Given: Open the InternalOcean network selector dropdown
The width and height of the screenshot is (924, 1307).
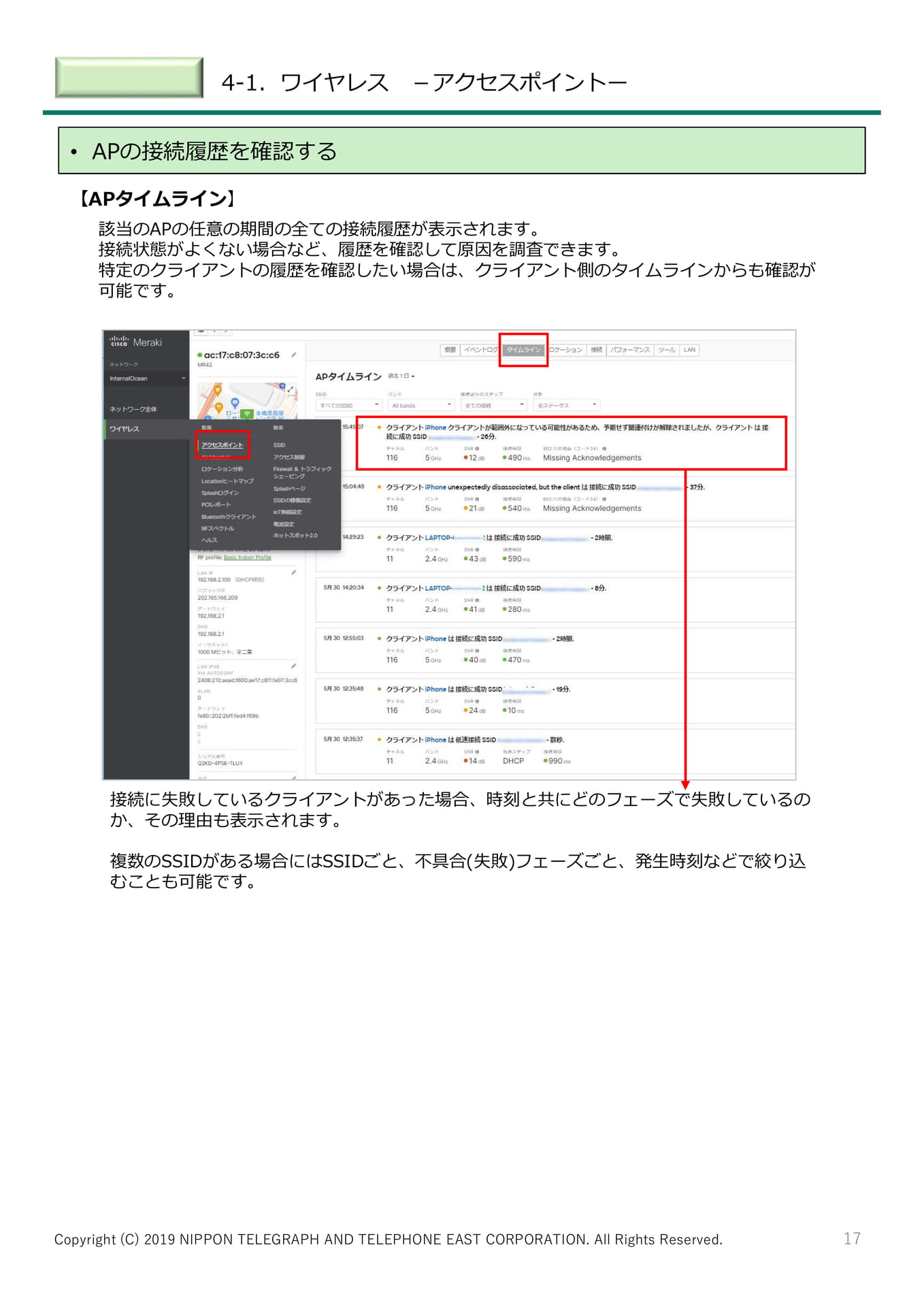Looking at the screenshot, I should coord(146,378).
